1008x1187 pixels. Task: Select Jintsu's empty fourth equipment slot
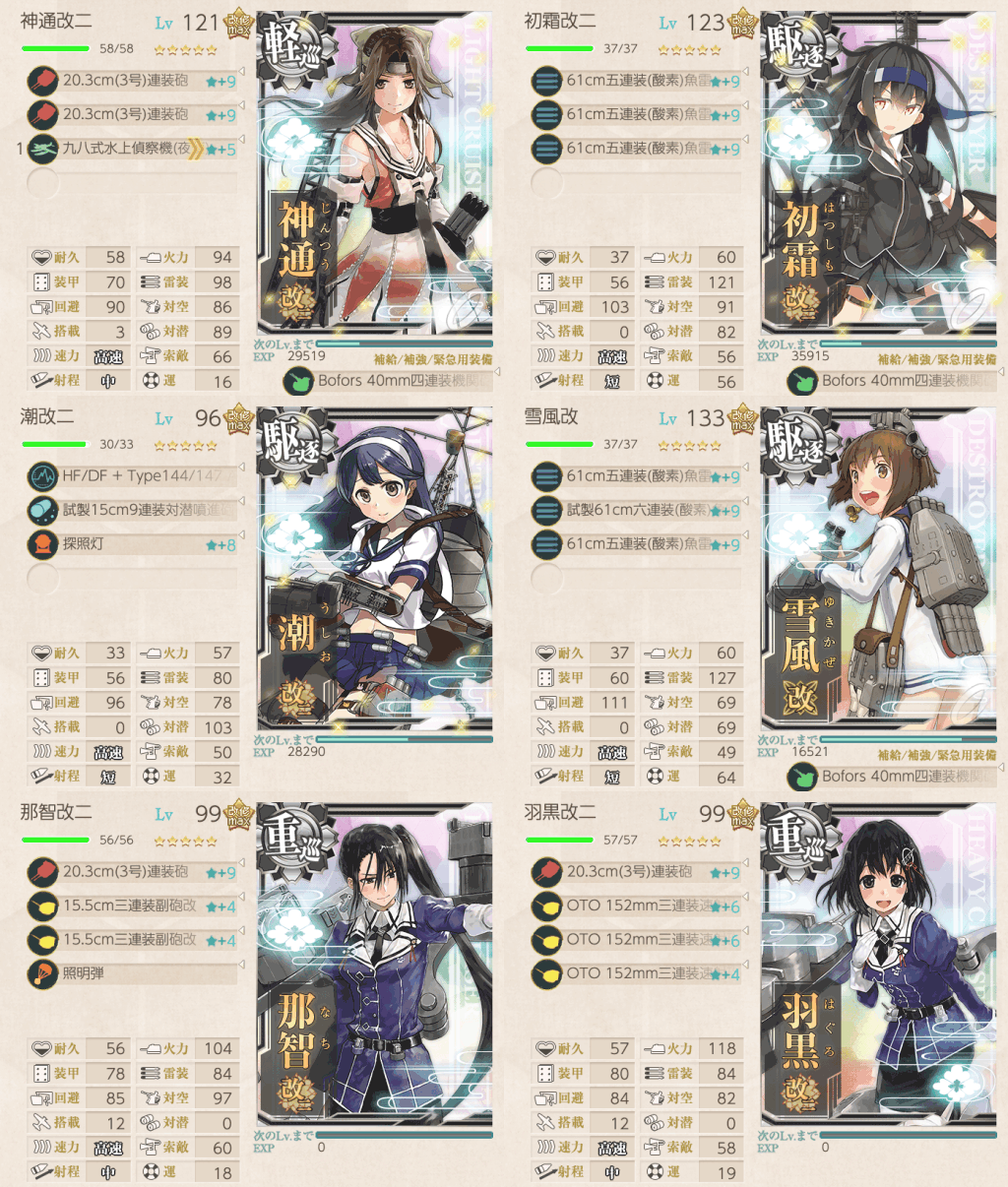click(x=131, y=182)
